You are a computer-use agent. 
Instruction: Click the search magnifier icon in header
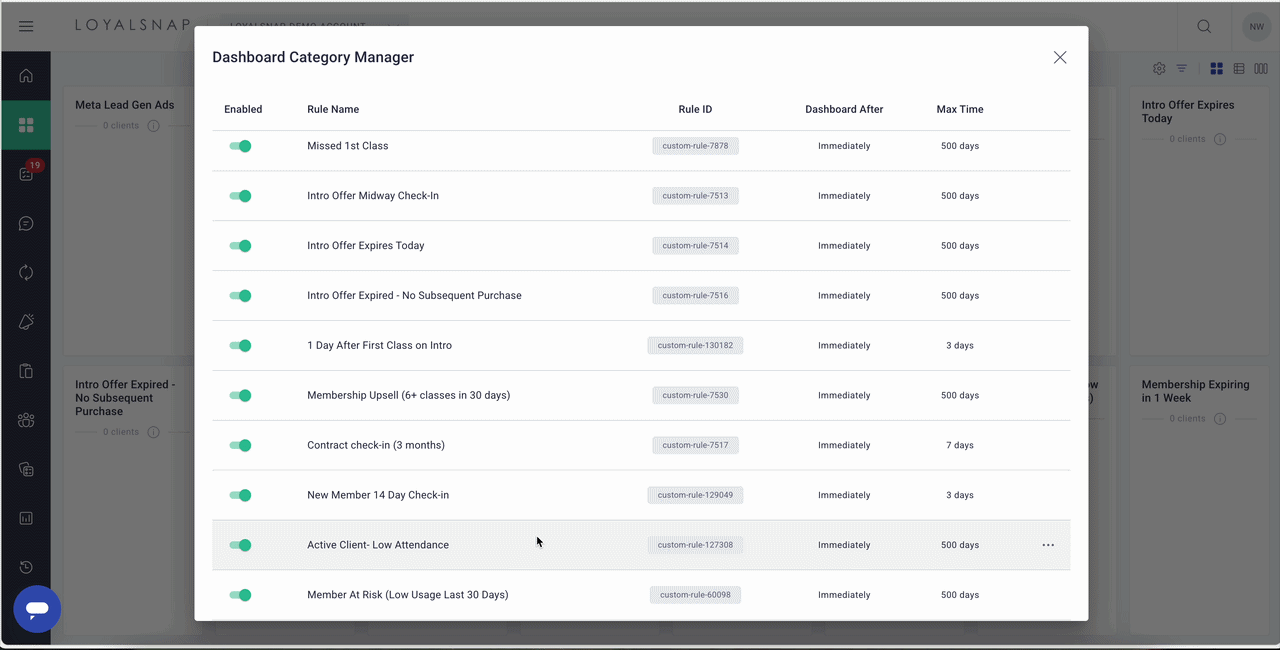pyautogui.click(x=1204, y=26)
